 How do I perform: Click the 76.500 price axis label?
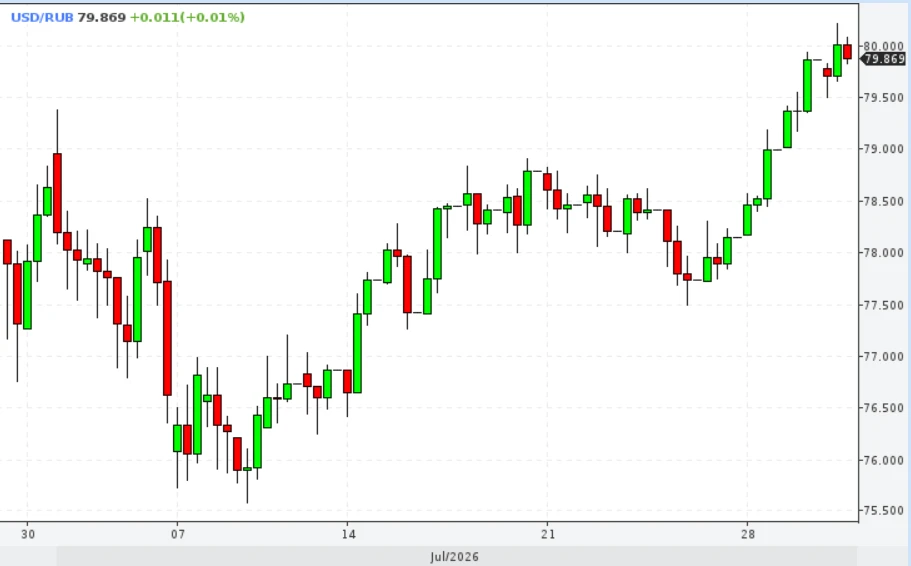(x=884, y=408)
